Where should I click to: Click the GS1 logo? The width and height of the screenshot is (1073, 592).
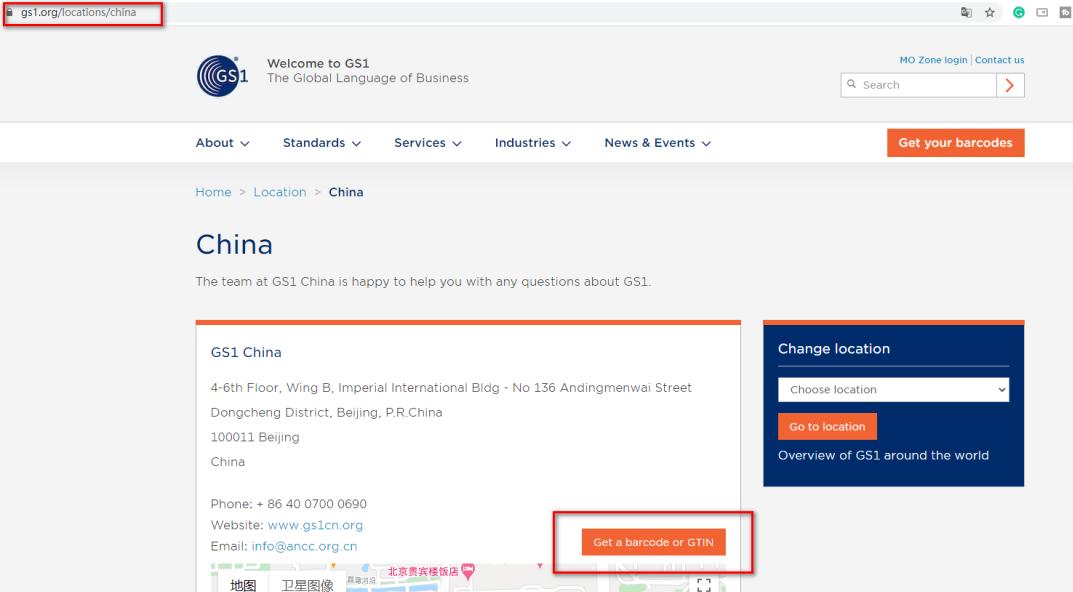[222, 76]
